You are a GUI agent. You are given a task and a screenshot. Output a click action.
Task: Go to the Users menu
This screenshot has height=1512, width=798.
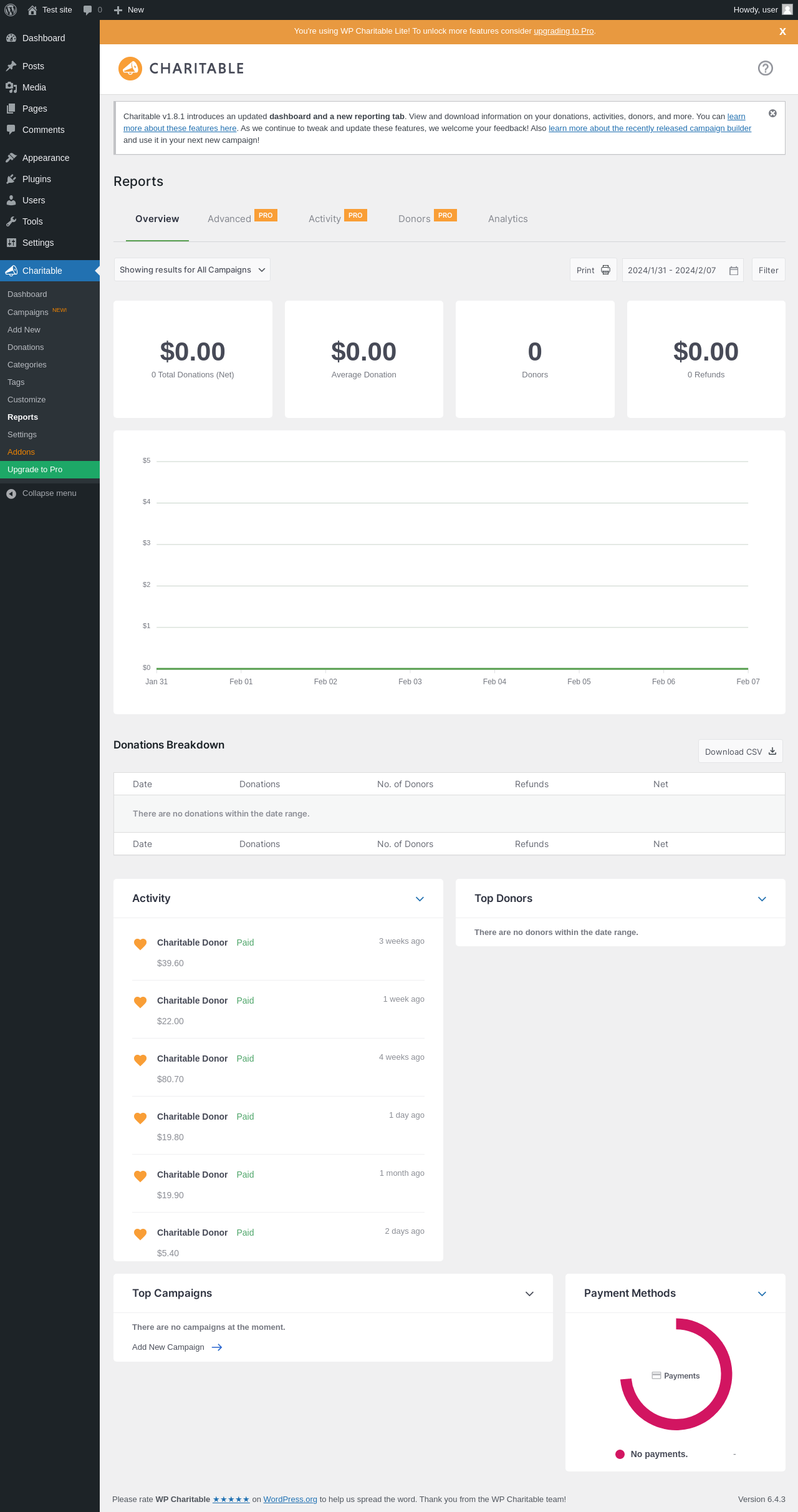coord(50,200)
